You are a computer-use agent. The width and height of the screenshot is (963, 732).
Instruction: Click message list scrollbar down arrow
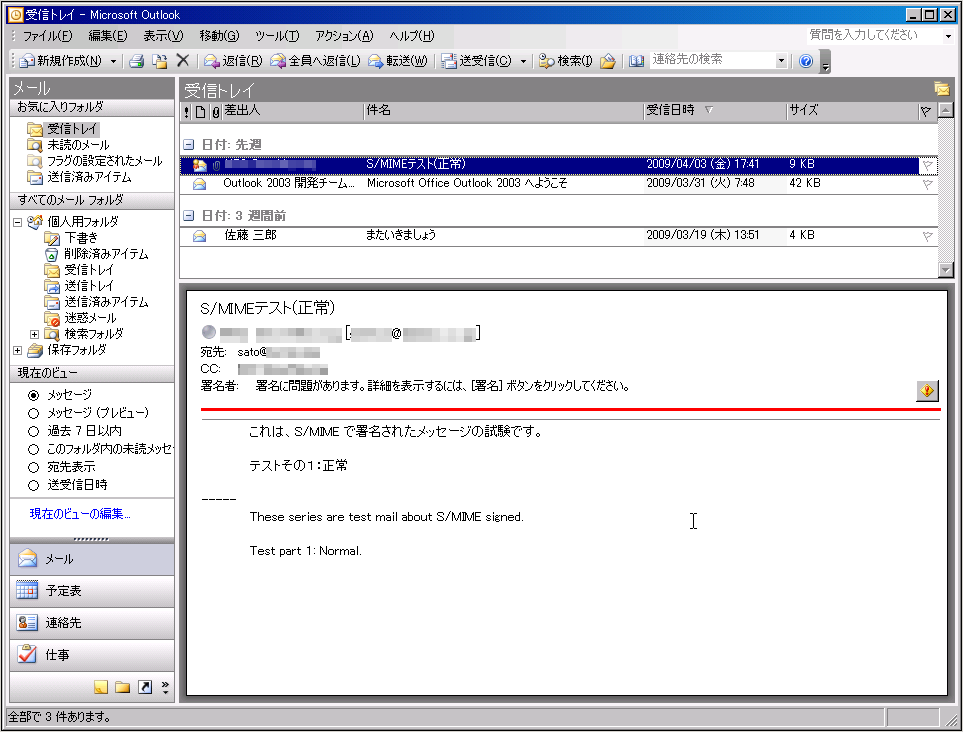point(946,270)
